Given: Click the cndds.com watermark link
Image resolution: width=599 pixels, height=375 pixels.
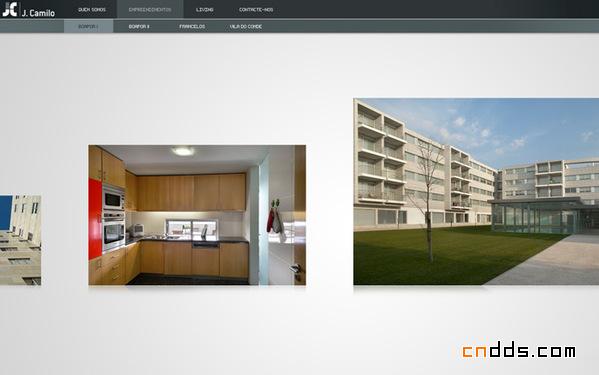Looking at the screenshot, I should coord(519,350).
